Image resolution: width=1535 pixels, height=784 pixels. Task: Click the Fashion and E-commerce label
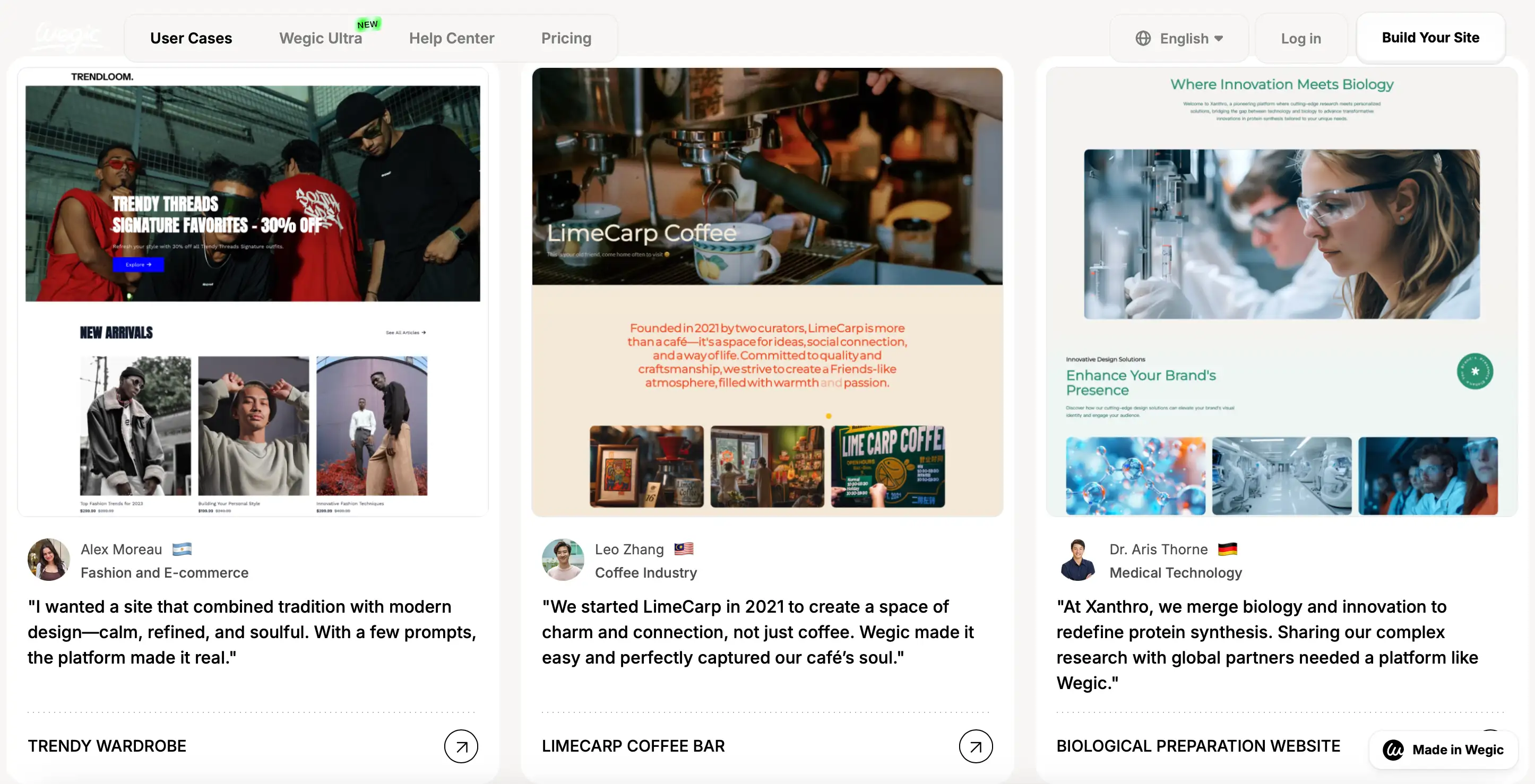(x=165, y=572)
